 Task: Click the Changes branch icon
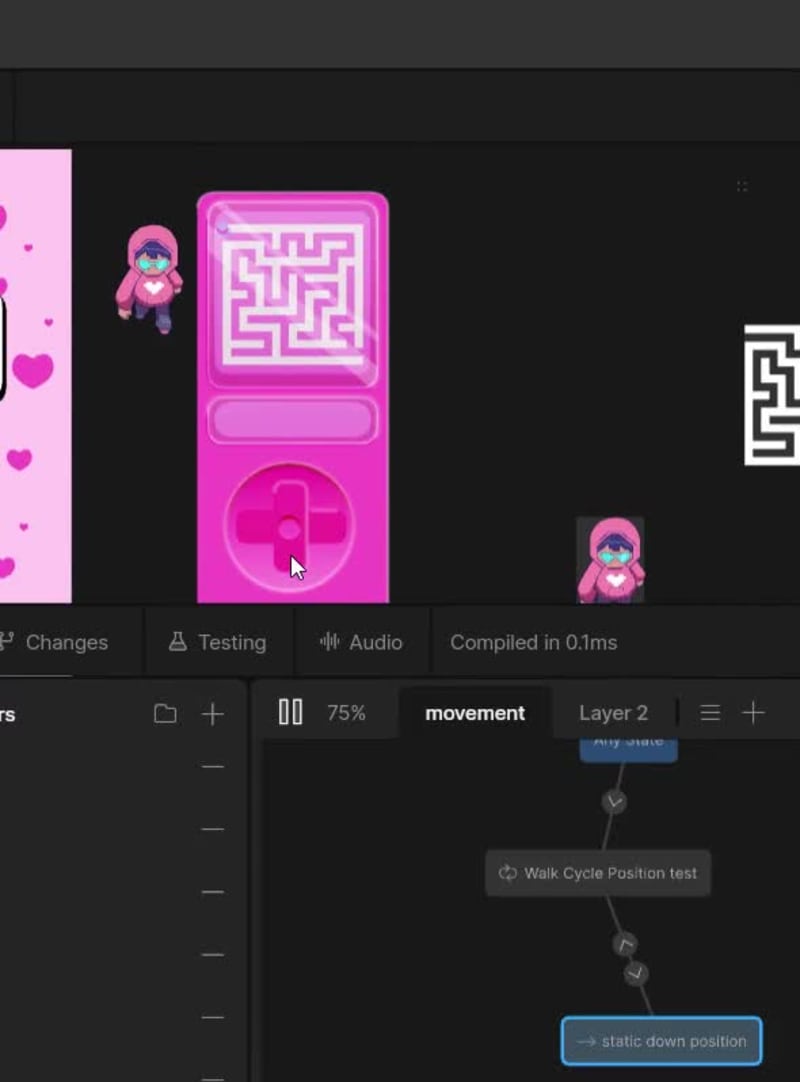7,641
